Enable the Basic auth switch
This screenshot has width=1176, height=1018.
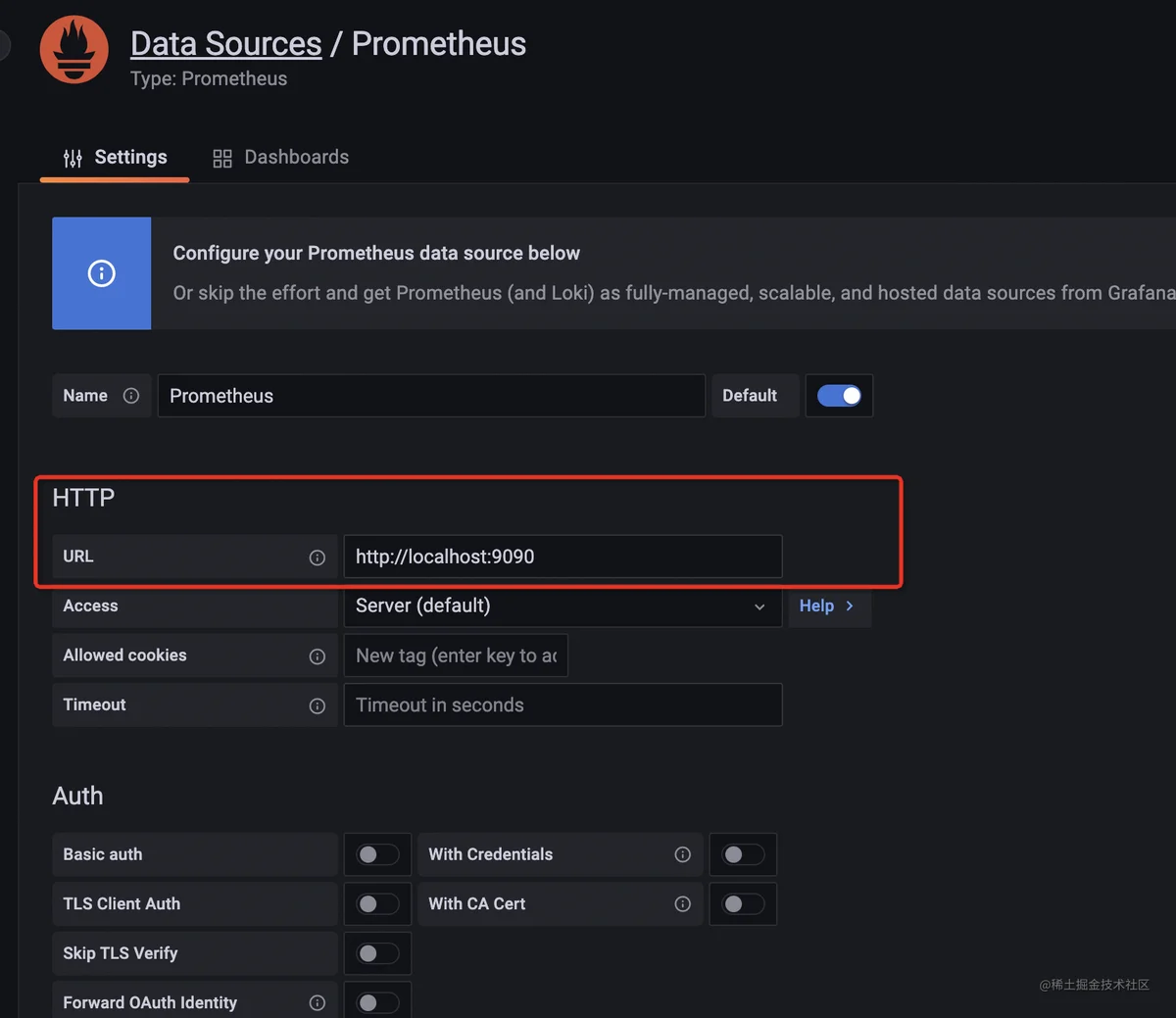click(x=377, y=854)
